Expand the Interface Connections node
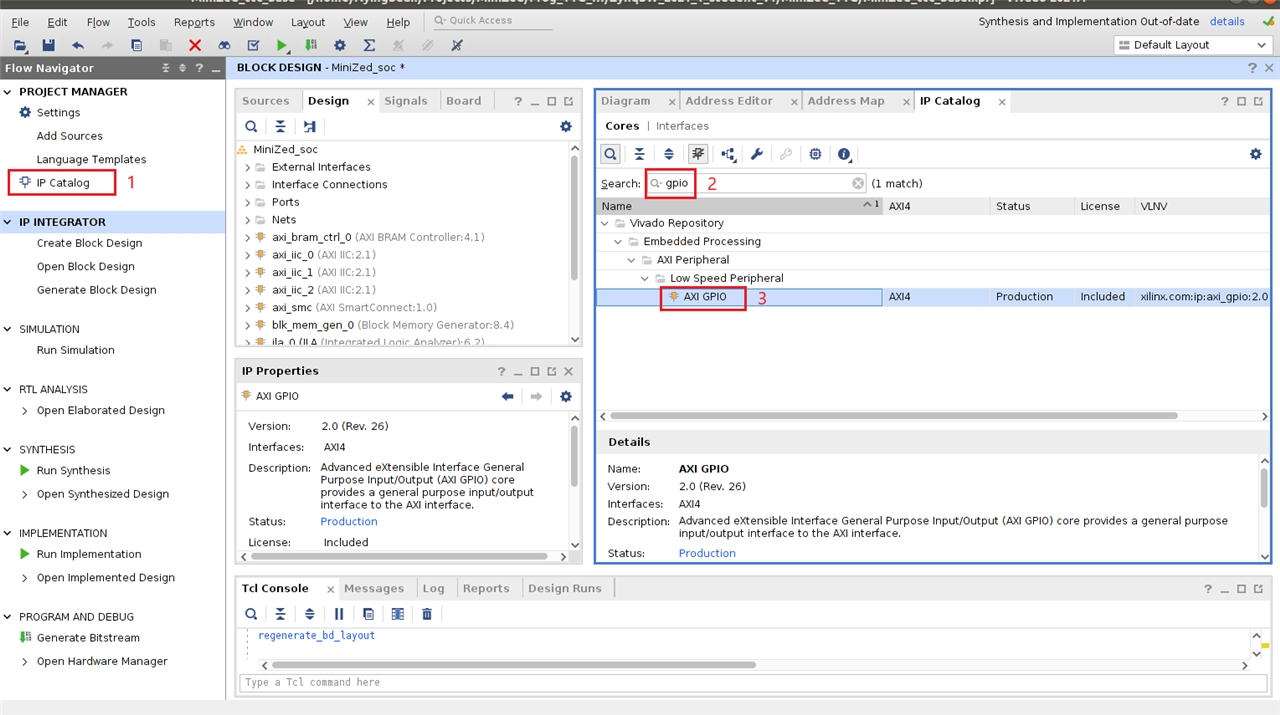Screen dimensions: 1280x715 [248, 185]
